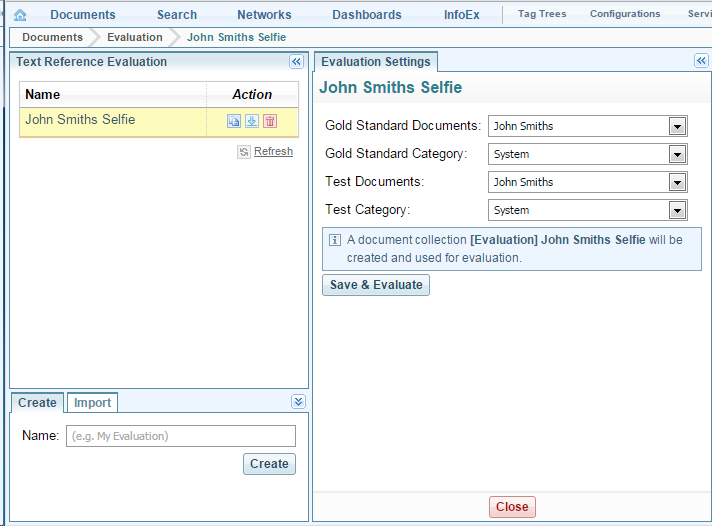Copy the John Smiths Selfie evaluation
712x526 pixels.
(x=234, y=121)
